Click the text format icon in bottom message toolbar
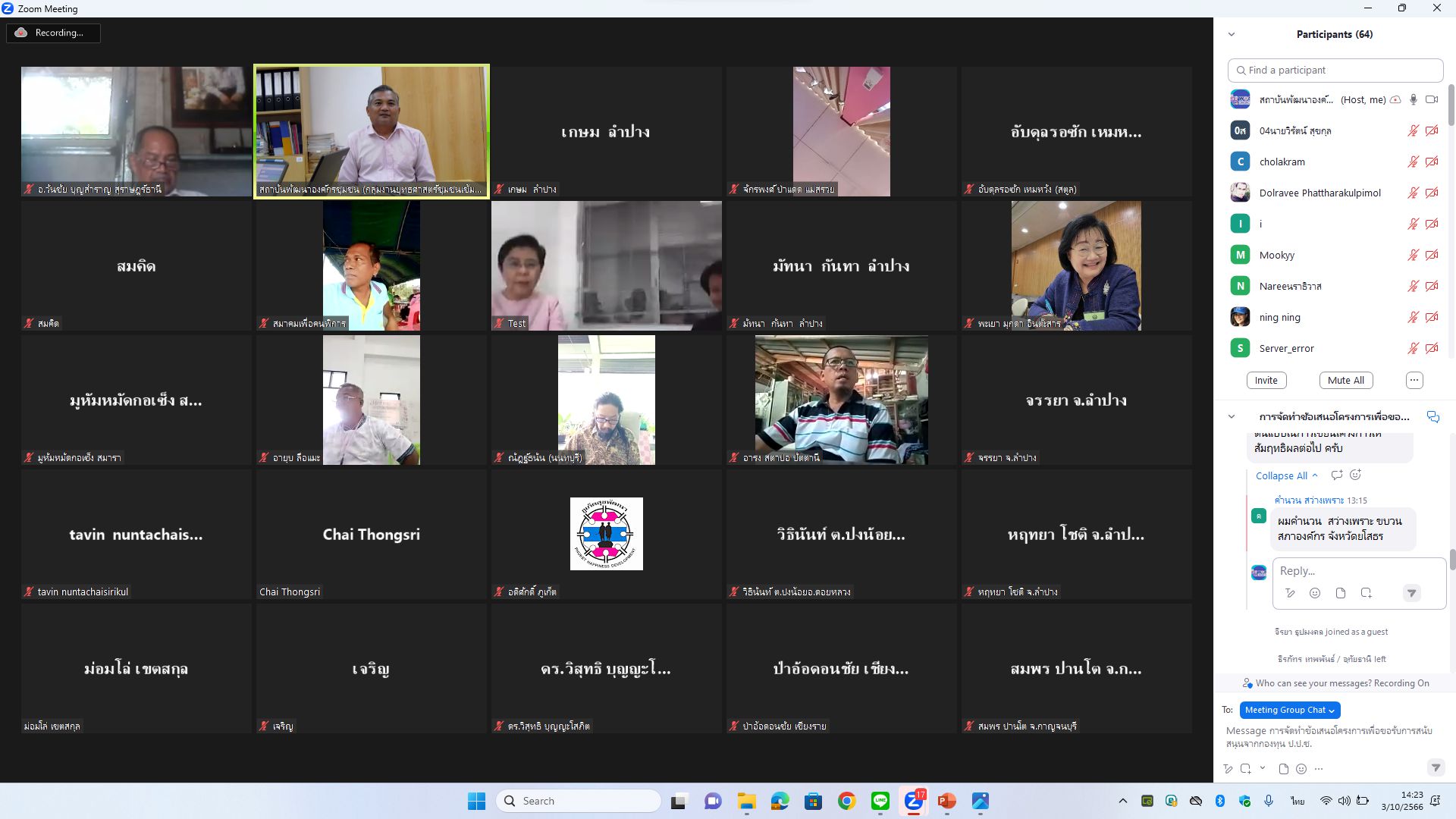The height and width of the screenshot is (819, 1456). click(1228, 769)
